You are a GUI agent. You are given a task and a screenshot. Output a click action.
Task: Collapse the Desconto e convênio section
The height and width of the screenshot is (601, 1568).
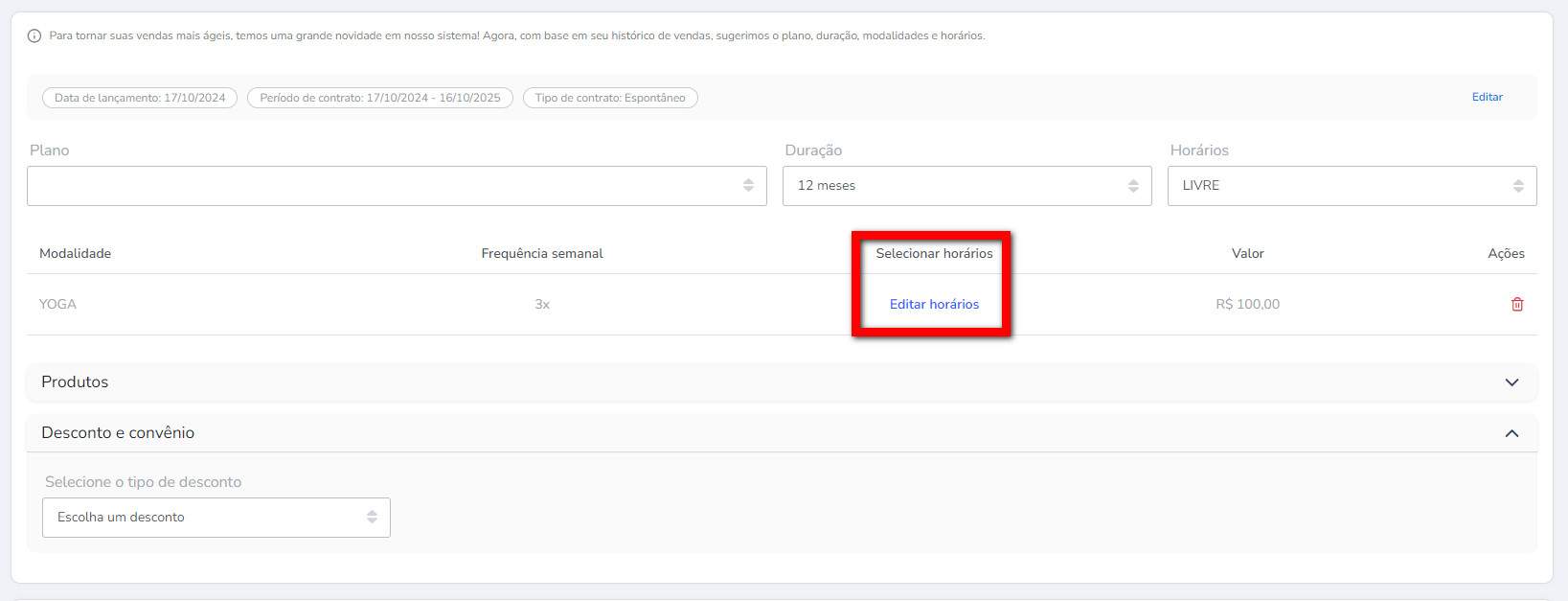point(1511,433)
